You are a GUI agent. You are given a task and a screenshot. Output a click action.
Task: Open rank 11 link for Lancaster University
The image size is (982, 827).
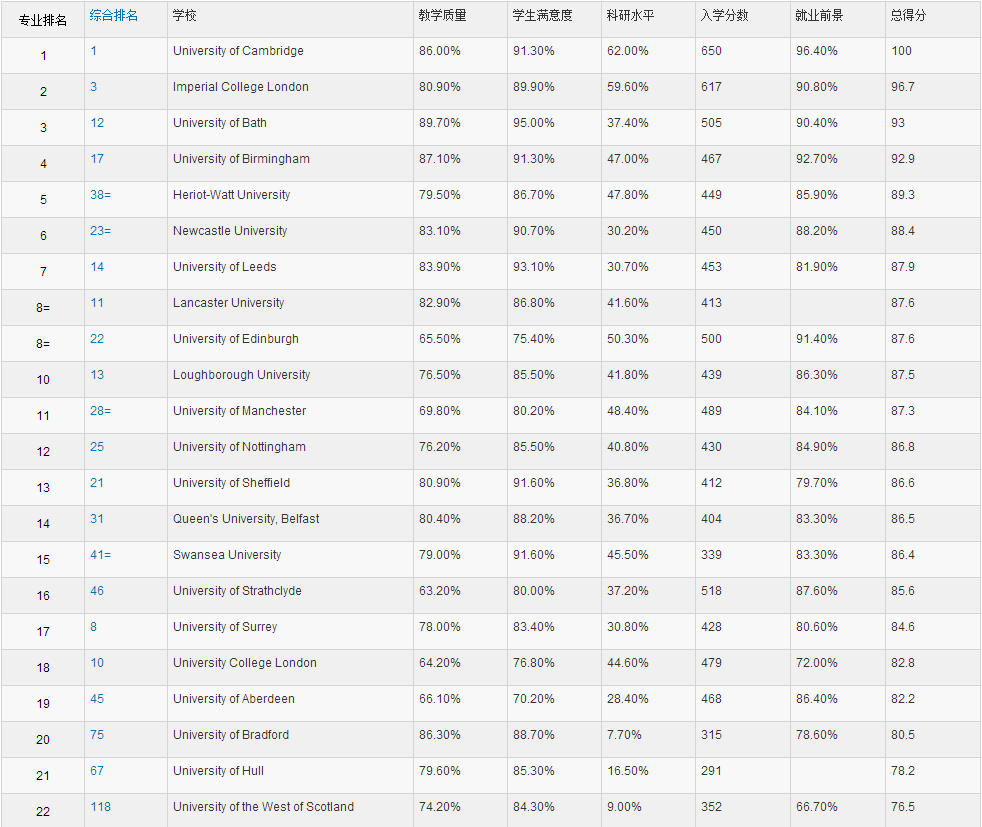pos(97,303)
